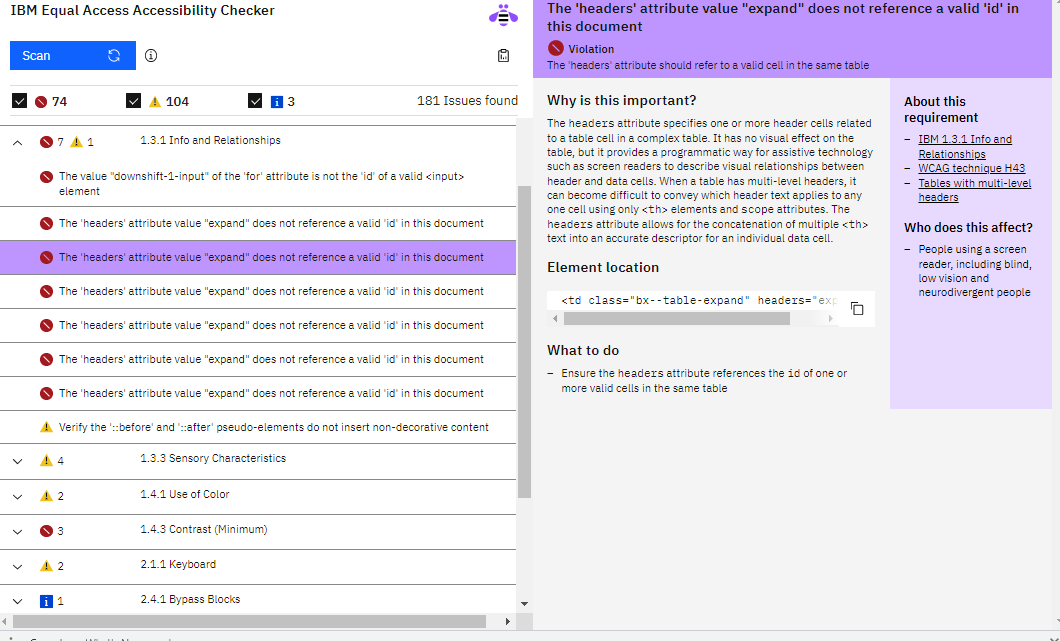Click the refresh icon inside Scan button
The image size is (1060, 641).
click(x=114, y=55)
